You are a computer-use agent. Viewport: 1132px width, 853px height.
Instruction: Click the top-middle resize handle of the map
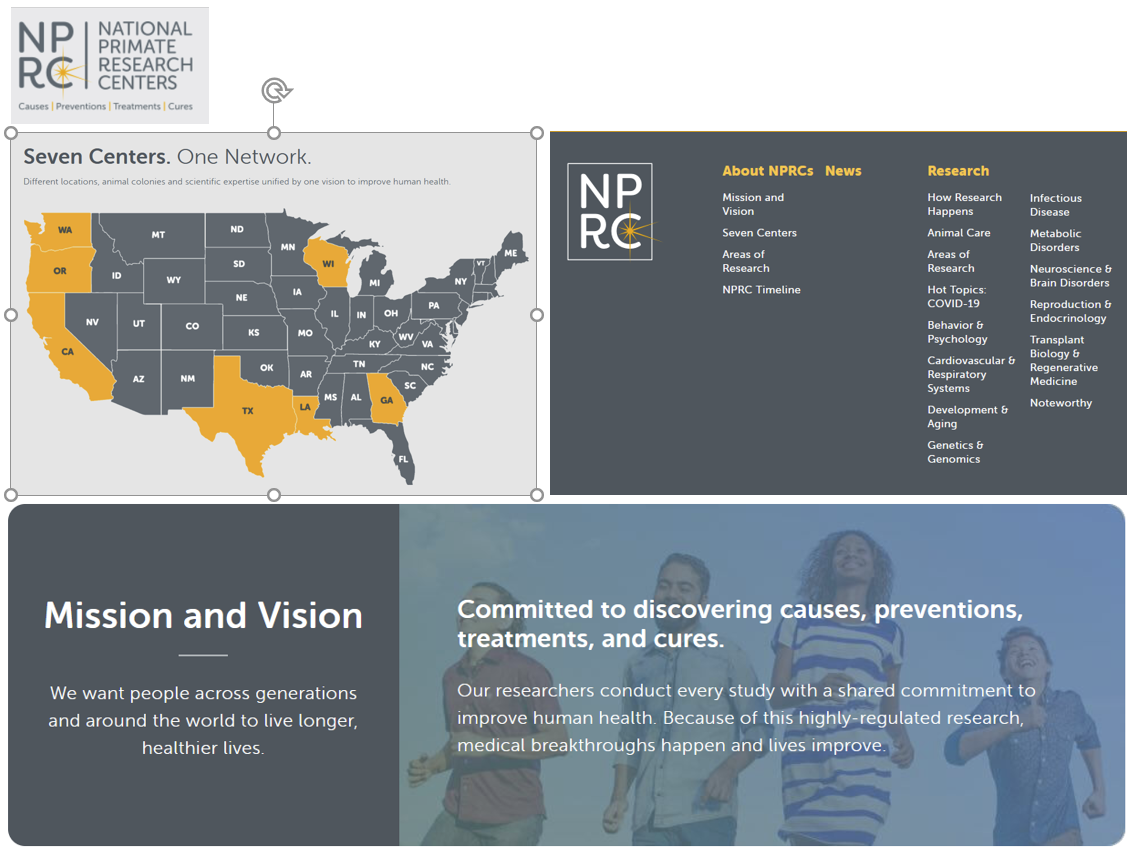click(x=274, y=133)
